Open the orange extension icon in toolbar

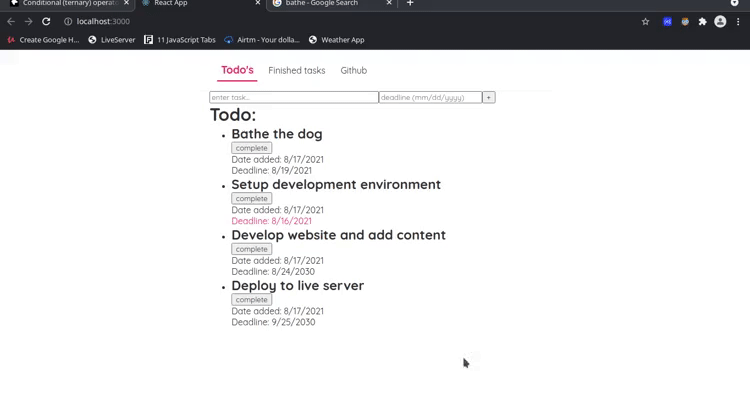tap(685, 22)
